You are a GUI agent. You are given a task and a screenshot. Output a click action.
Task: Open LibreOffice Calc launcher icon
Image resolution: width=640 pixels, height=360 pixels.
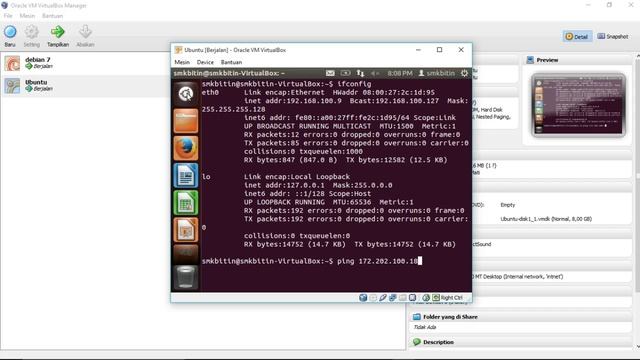186,203
